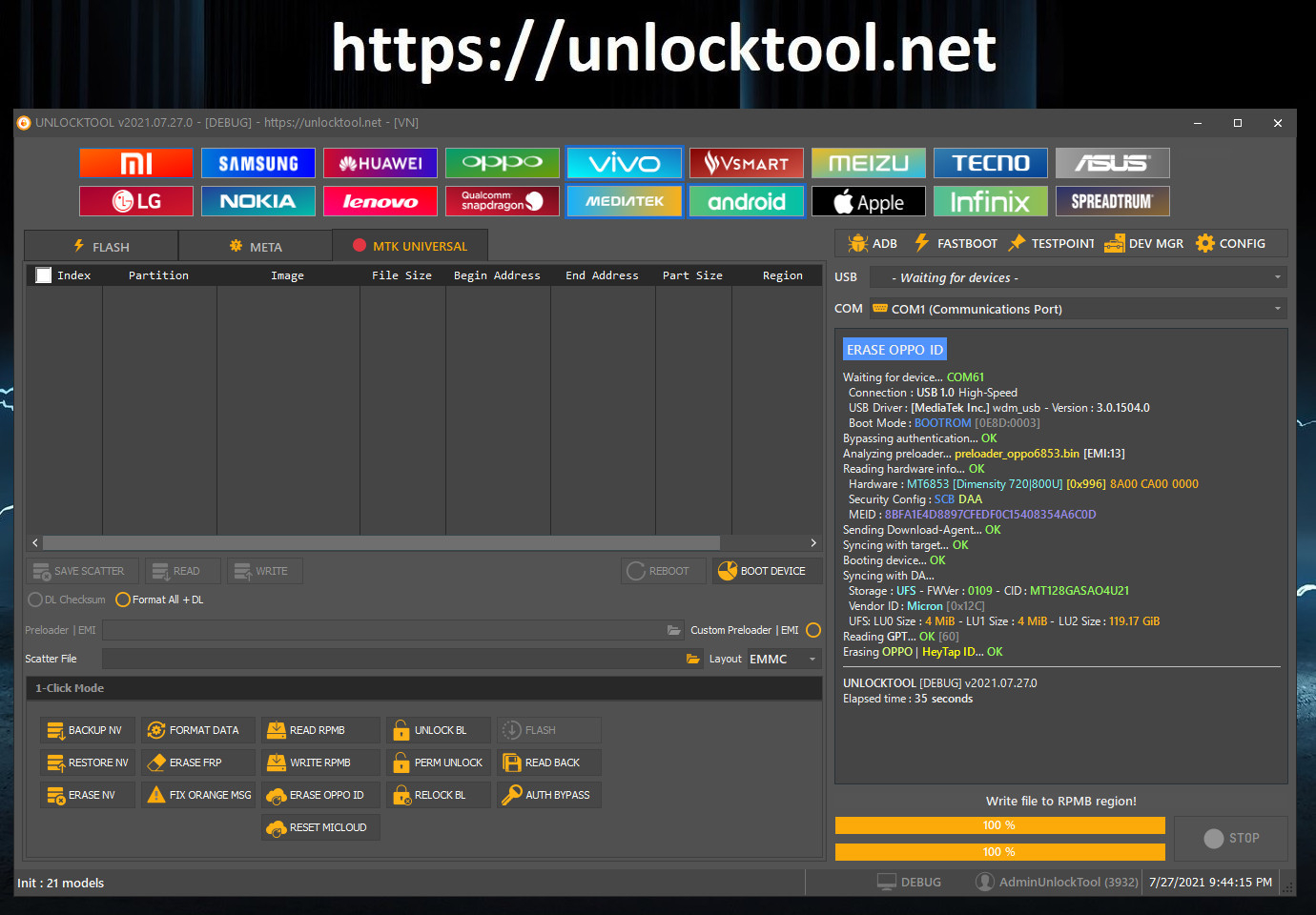This screenshot has height=915, width=1316.
Task: Click the READ partitions button
Action: (183, 571)
